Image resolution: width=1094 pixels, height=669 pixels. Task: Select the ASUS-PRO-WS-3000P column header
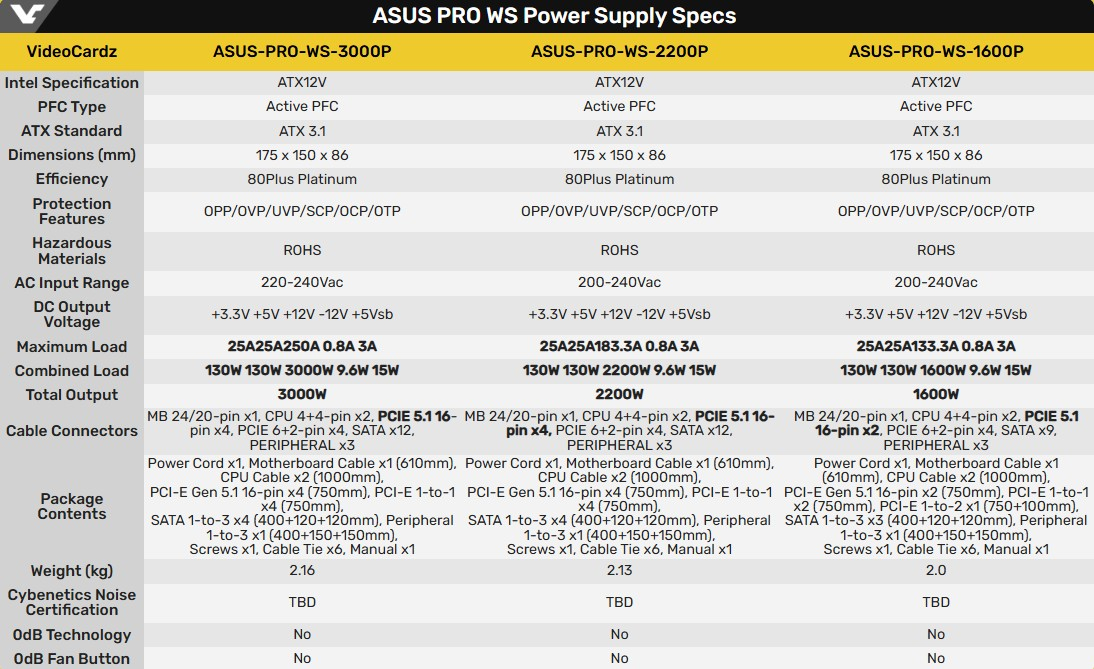(x=302, y=52)
